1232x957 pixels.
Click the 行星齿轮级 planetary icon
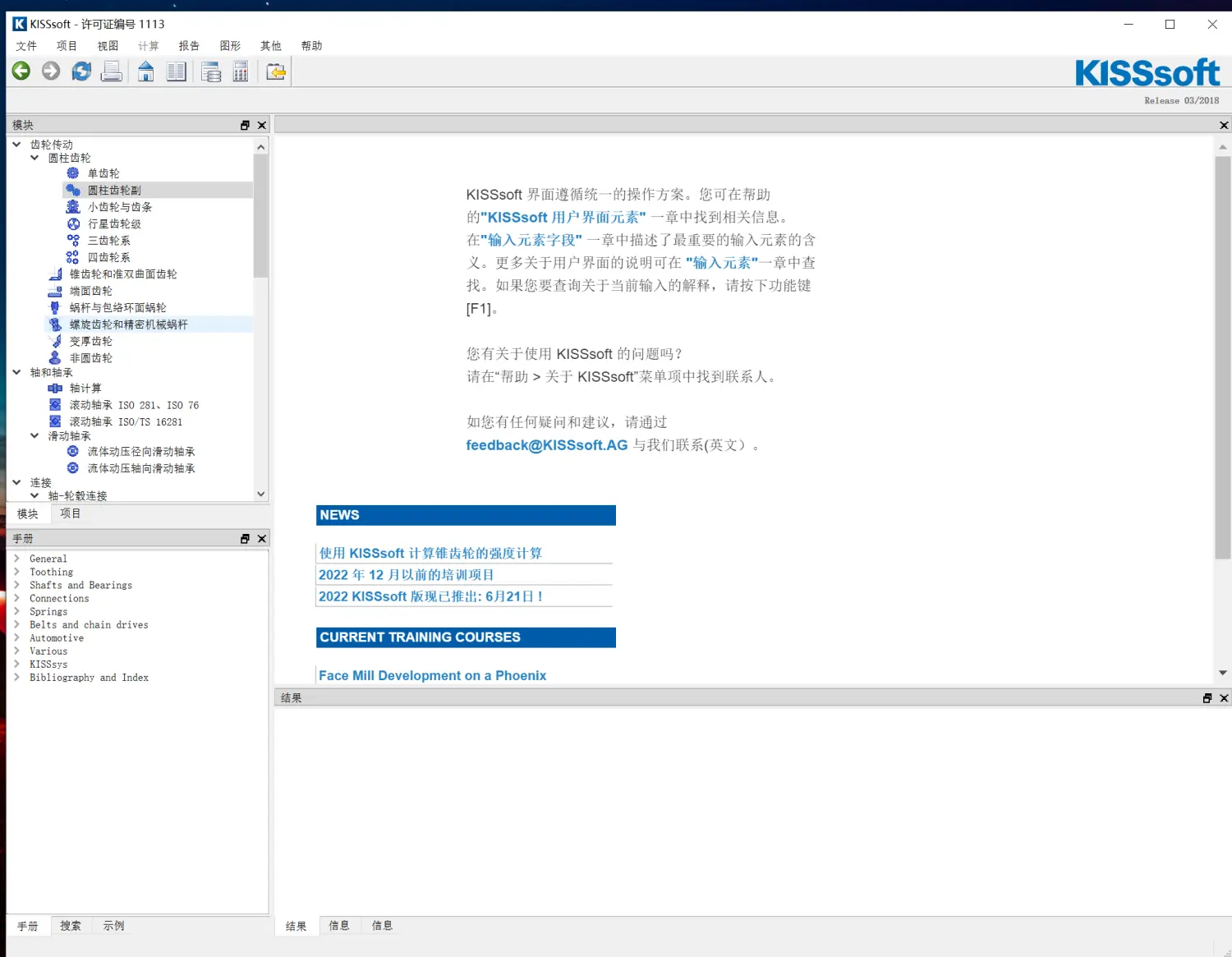click(x=73, y=223)
